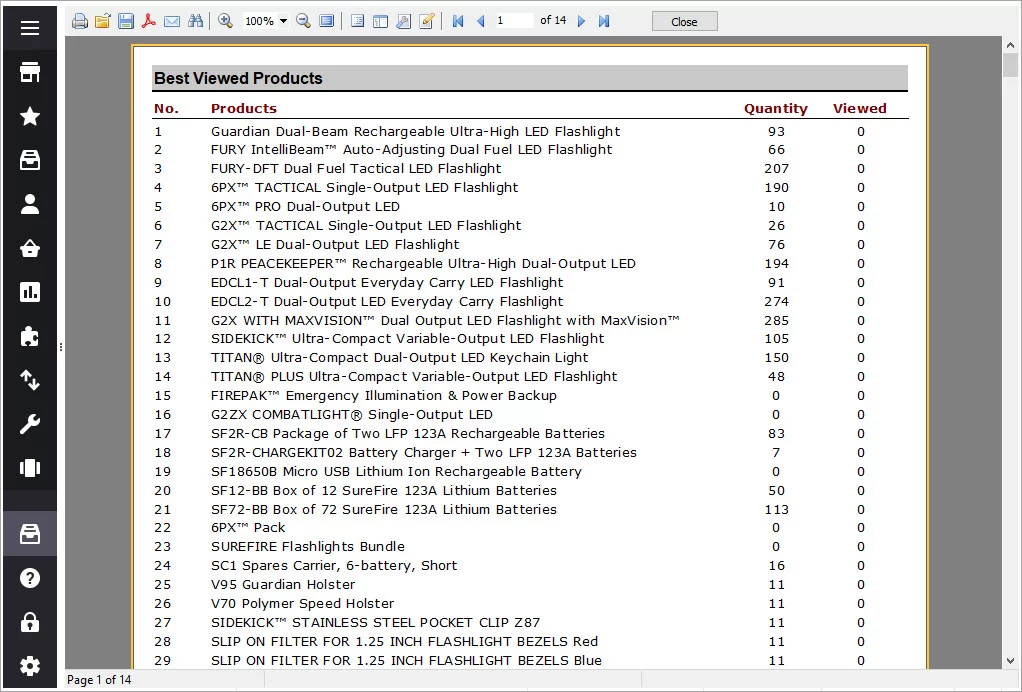Click the Viewed column header

[x=860, y=109]
